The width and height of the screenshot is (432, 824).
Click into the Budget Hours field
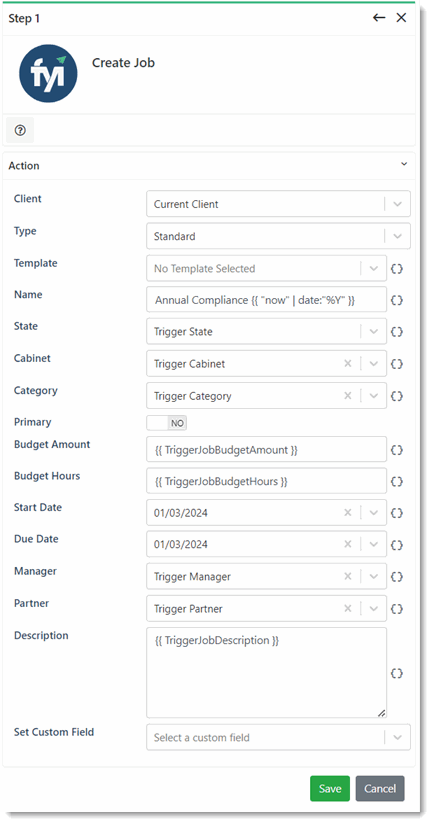click(266, 481)
